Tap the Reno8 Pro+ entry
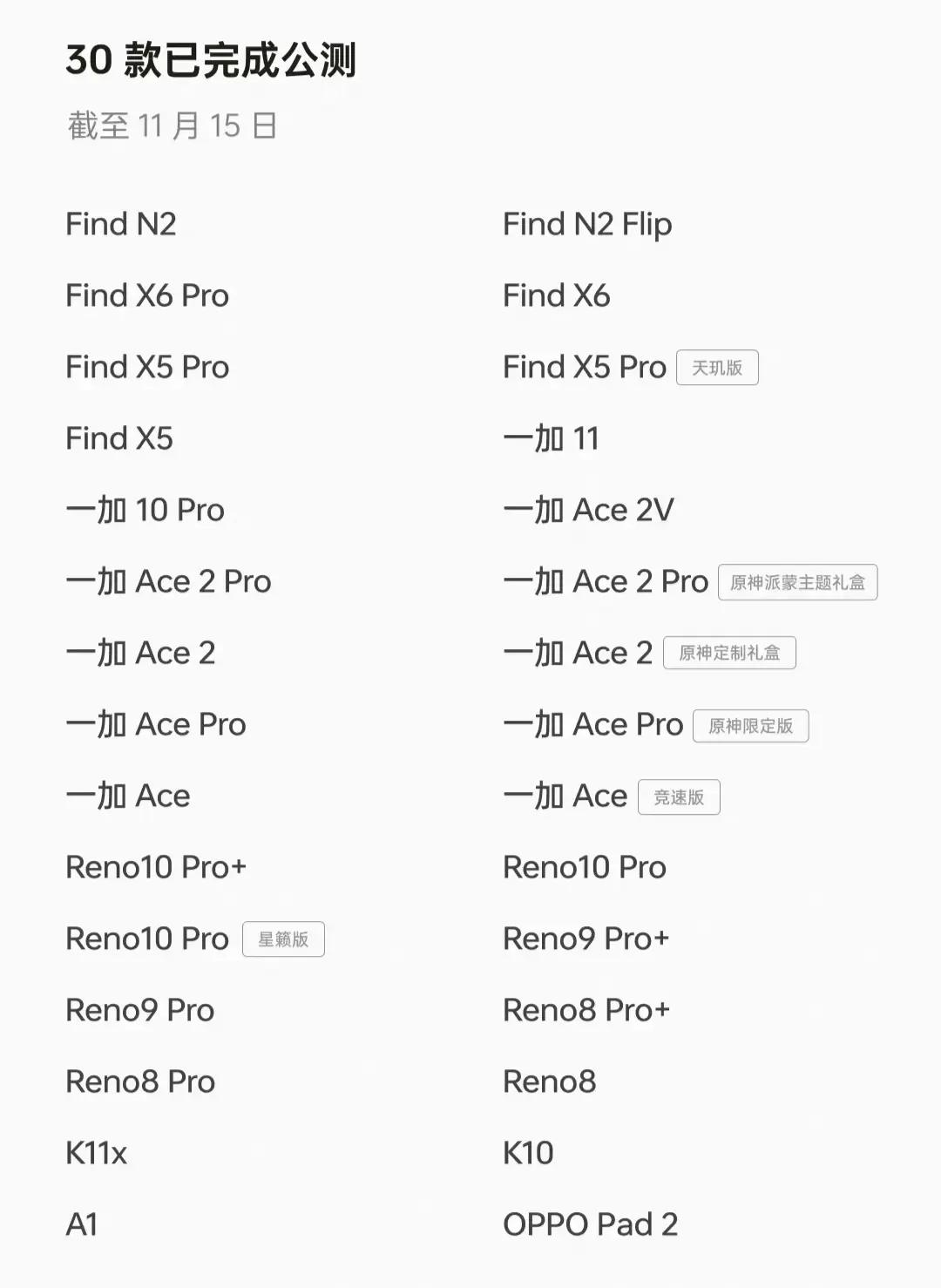Viewport: 941px width, 1288px height. pos(586,1010)
